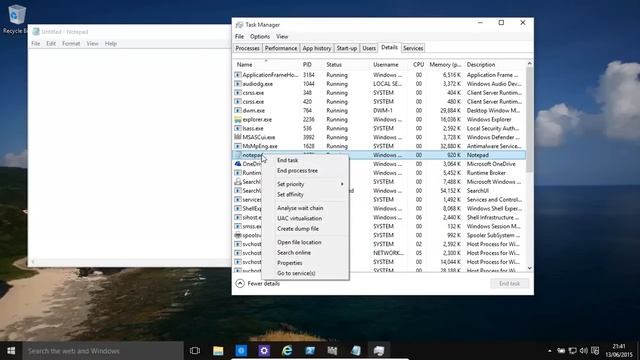Click the OneDrive cloud icon in process list
Screen dimensions: 640x360
pos(238,164)
